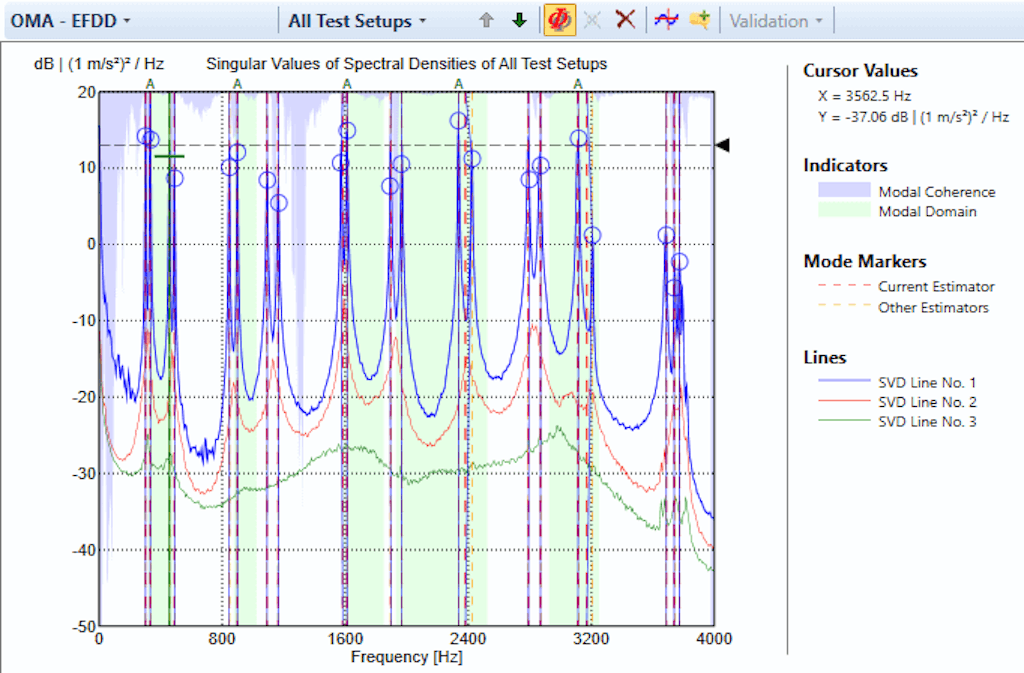Click the blue-red curve cursor icon

[666, 20]
